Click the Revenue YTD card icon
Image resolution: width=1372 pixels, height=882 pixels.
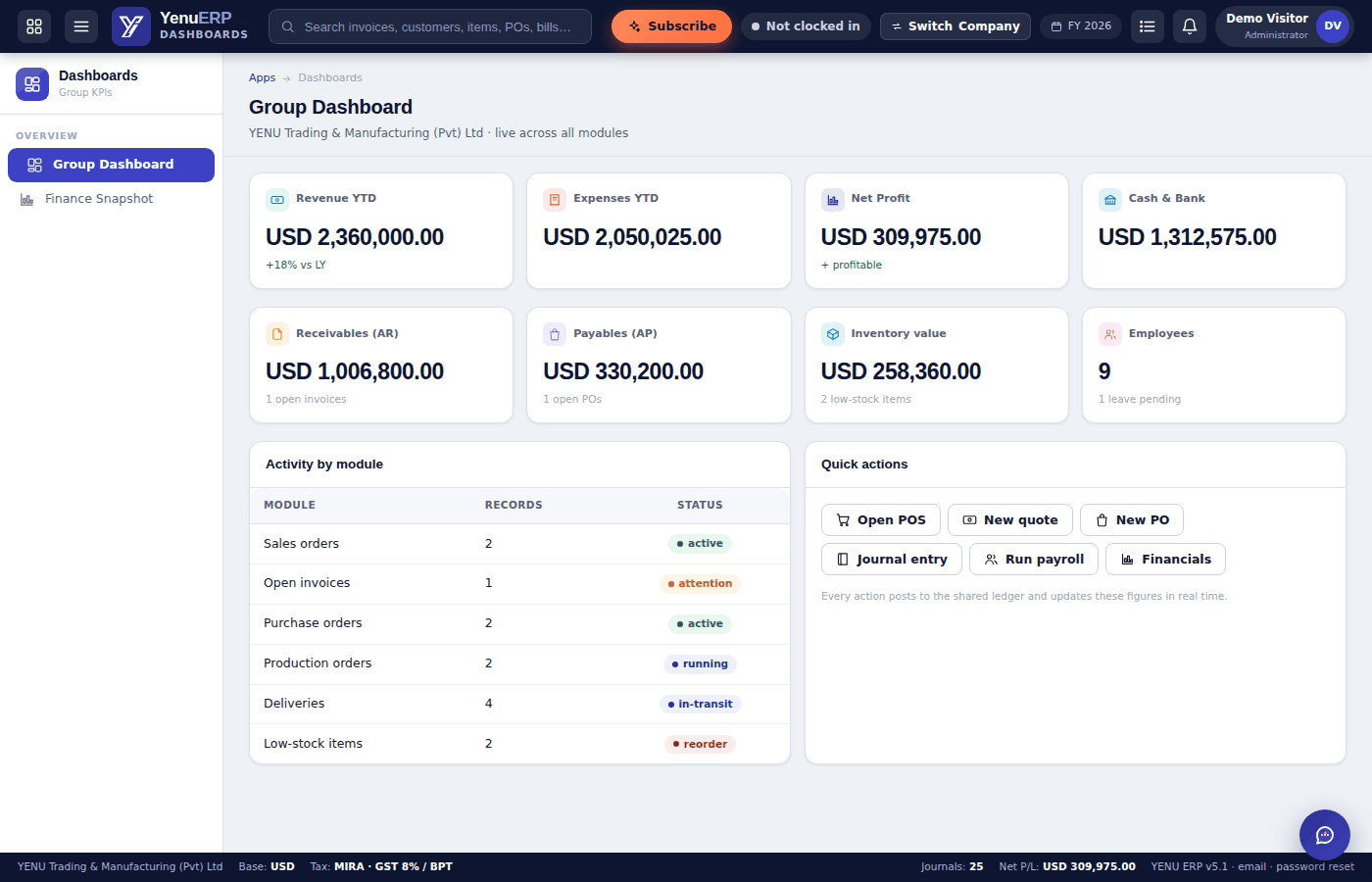coord(277,200)
